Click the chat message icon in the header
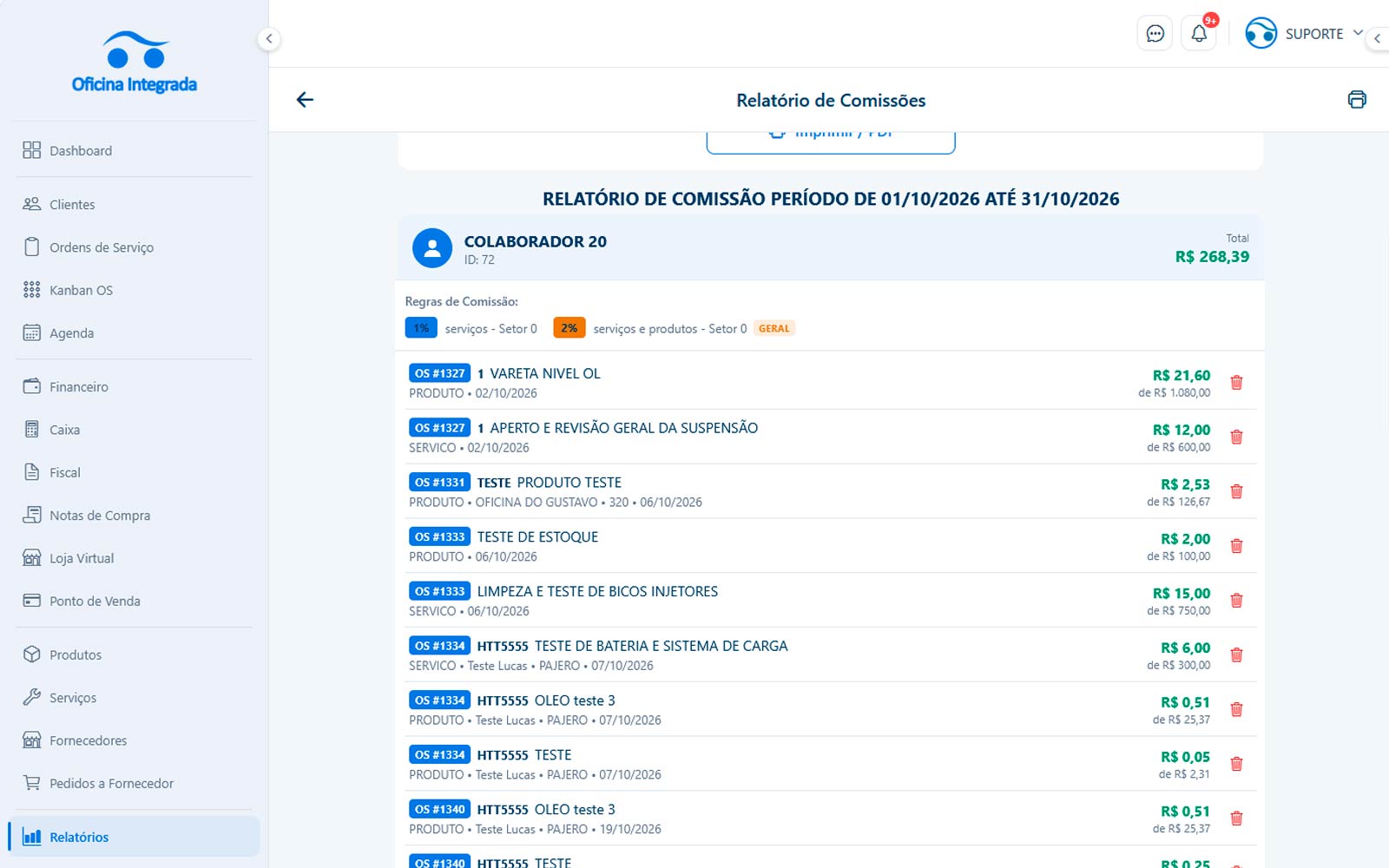Viewport: 1389px width, 868px height. [x=1155, y=34]
